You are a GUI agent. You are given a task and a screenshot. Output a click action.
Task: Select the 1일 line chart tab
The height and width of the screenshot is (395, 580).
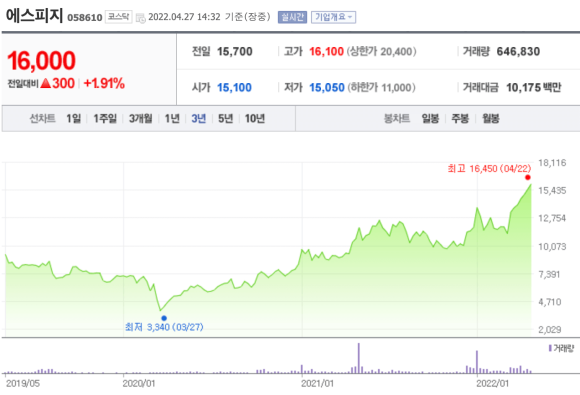74,118
